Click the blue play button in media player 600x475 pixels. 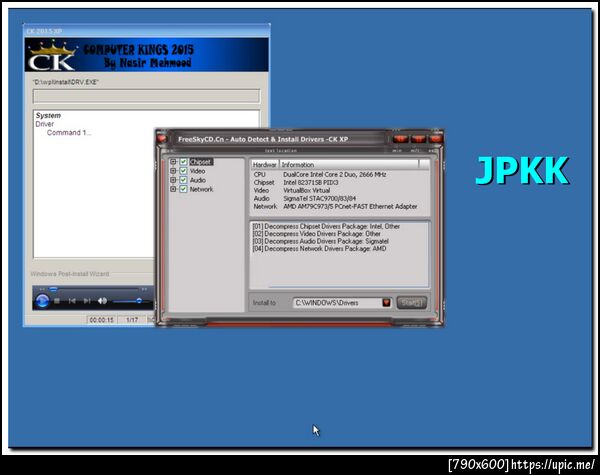(42, 301)
